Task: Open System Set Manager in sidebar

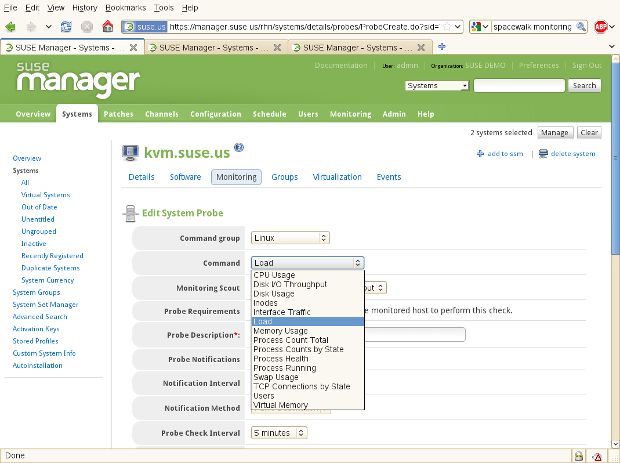Action: pyautogui.click(x=45, y=304)
